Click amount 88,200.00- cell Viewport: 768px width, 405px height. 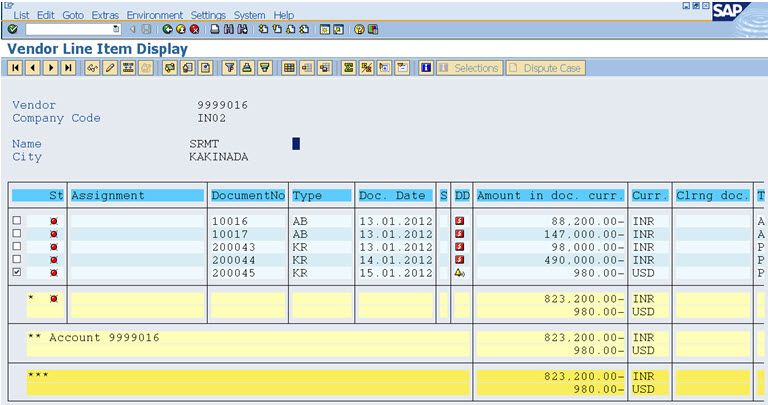point(587,221)
